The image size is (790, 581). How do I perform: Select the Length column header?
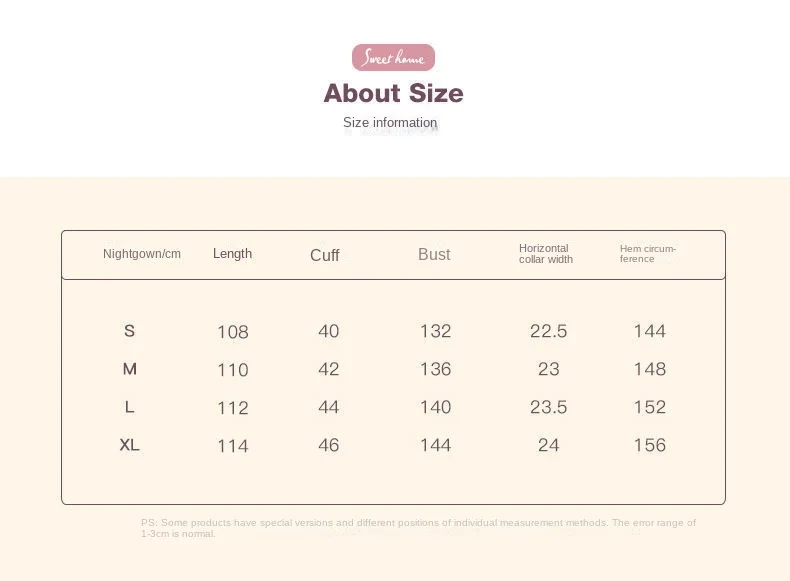coord(232,254)
